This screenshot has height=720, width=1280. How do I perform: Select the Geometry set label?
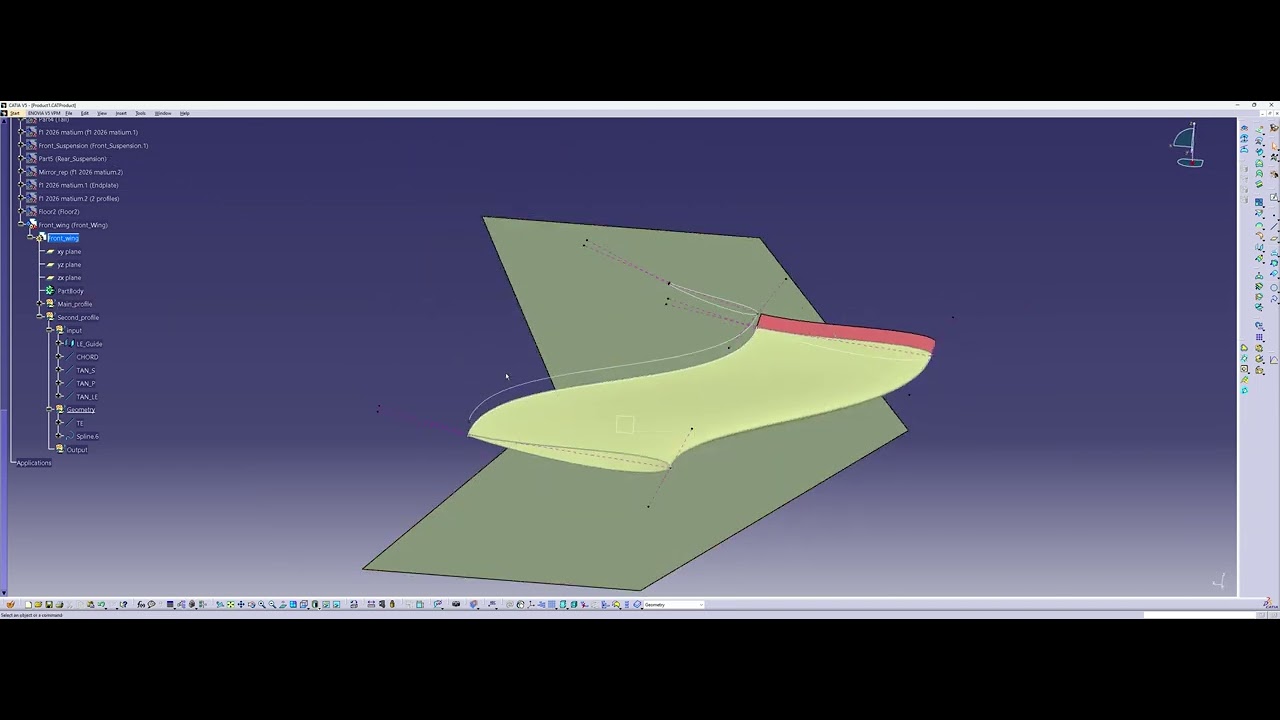click(81, 409)
